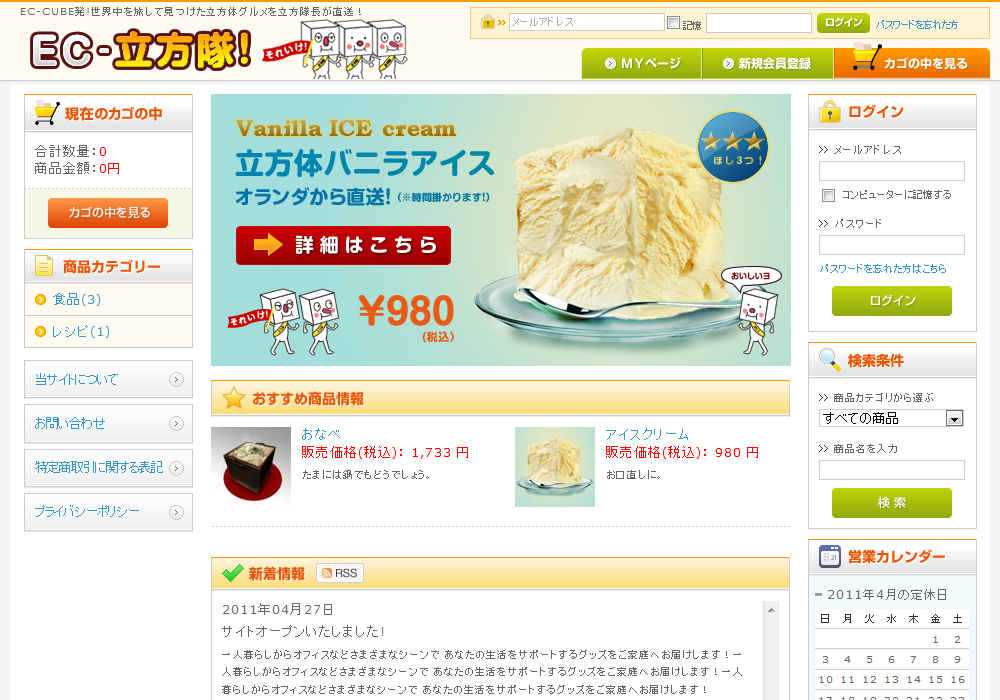The width and height of the screenshot is (1000, 700).
Task: Click パスワードを忘れた方はこちら link
Action: pyautogui.click(x=883, y=268)
